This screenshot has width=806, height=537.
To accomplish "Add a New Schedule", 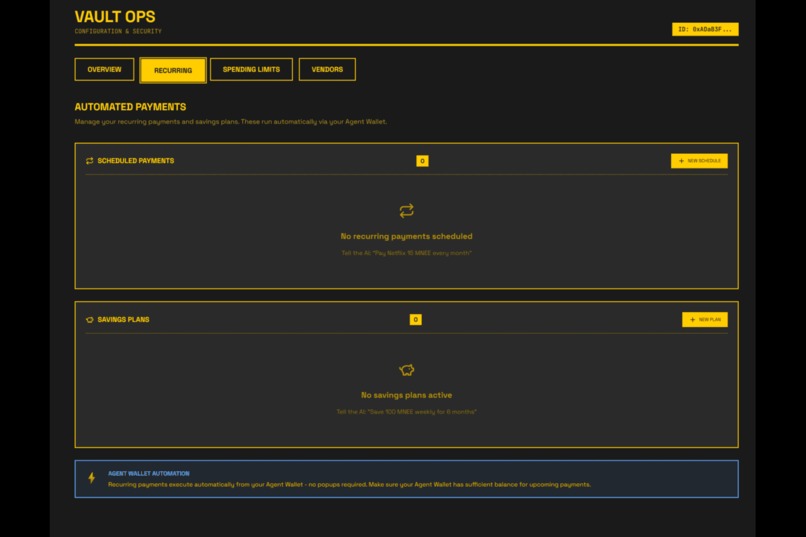I will pos(699,161).
